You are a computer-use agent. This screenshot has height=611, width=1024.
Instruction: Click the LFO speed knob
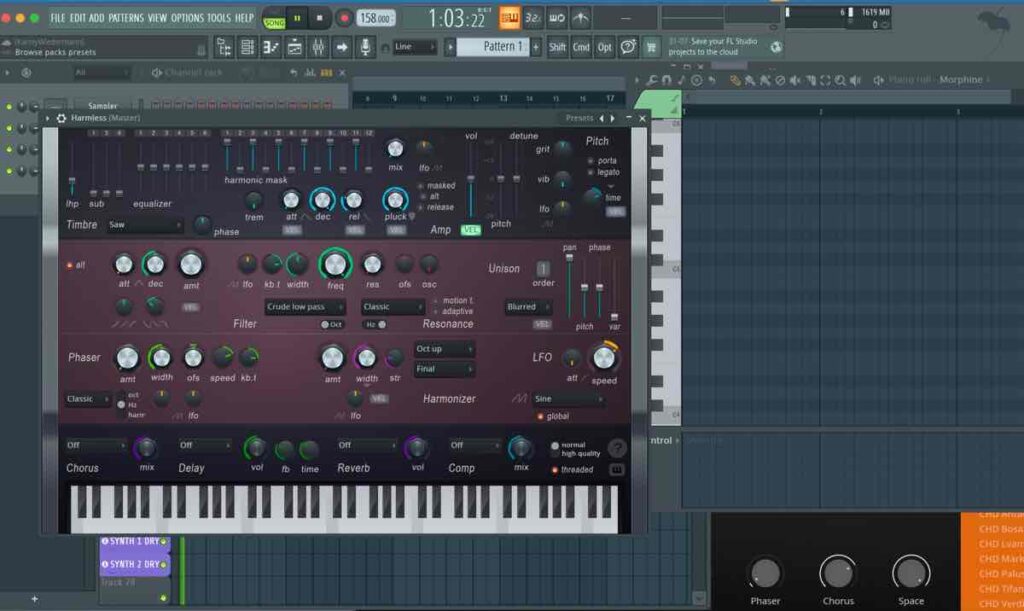604,358
